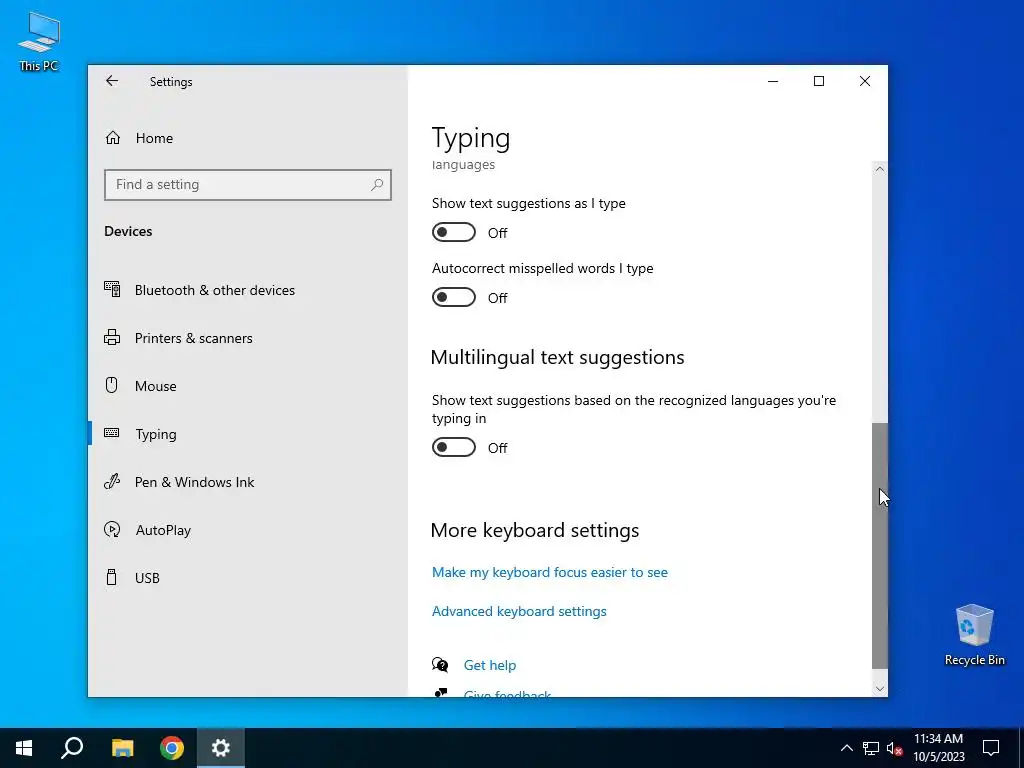
Task: Open the taskbar clock and date
Action: (x=938, y=748)
